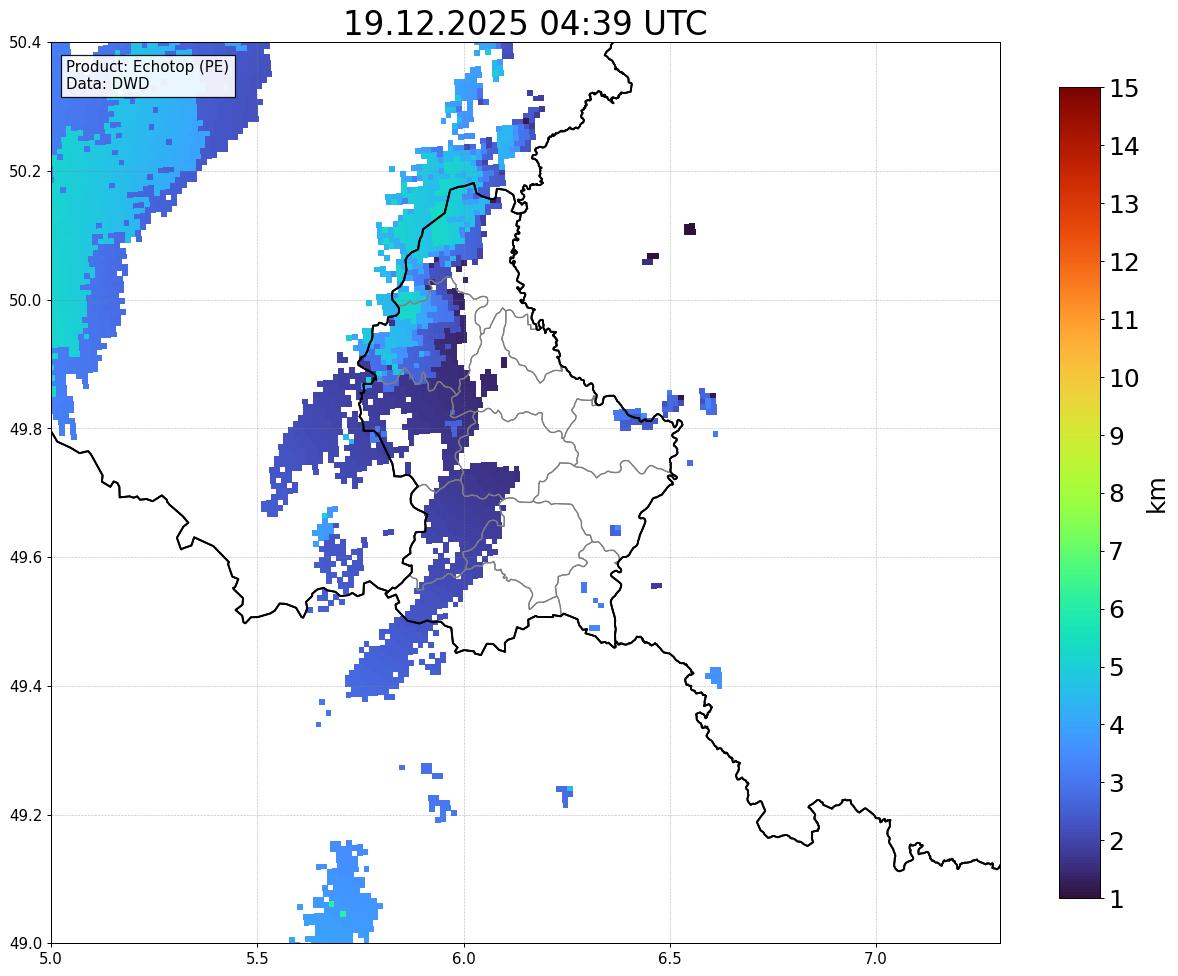Click the latitude axis label '49.0'
The height and width of the screenshot is (976, 1178).
[26, 943]
